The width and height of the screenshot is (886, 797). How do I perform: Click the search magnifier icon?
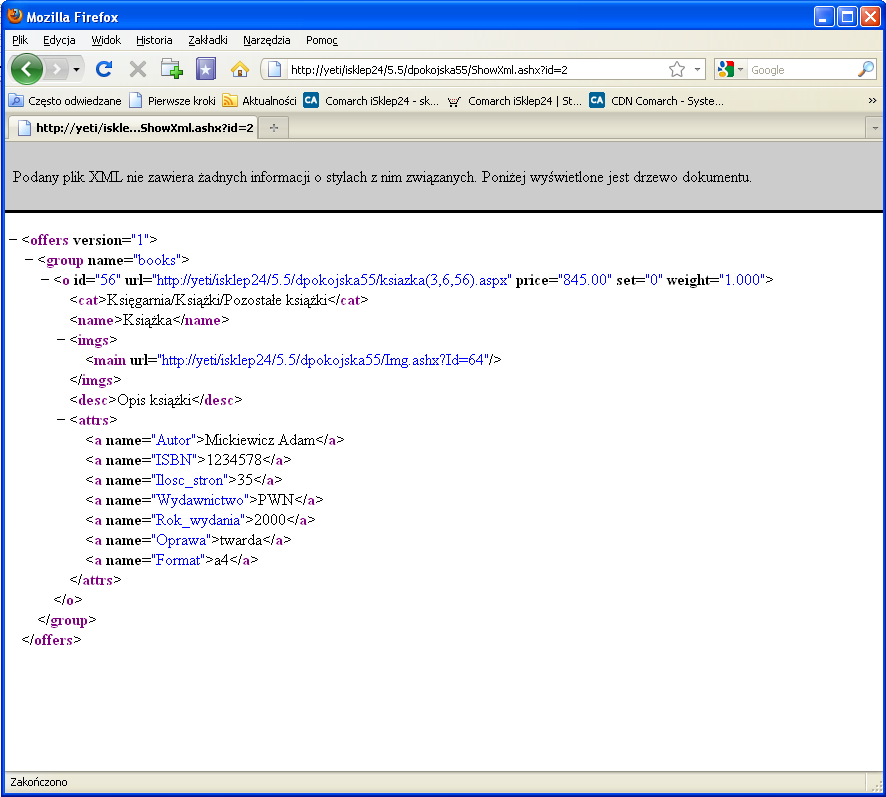pyautogui.click(x=866, y=70)
